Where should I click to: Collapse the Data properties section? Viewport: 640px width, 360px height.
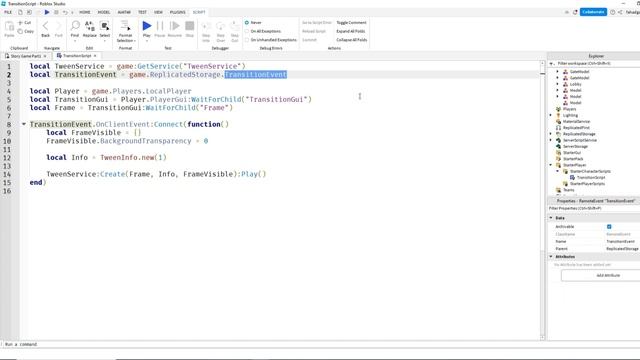click(x=551, y=218)
